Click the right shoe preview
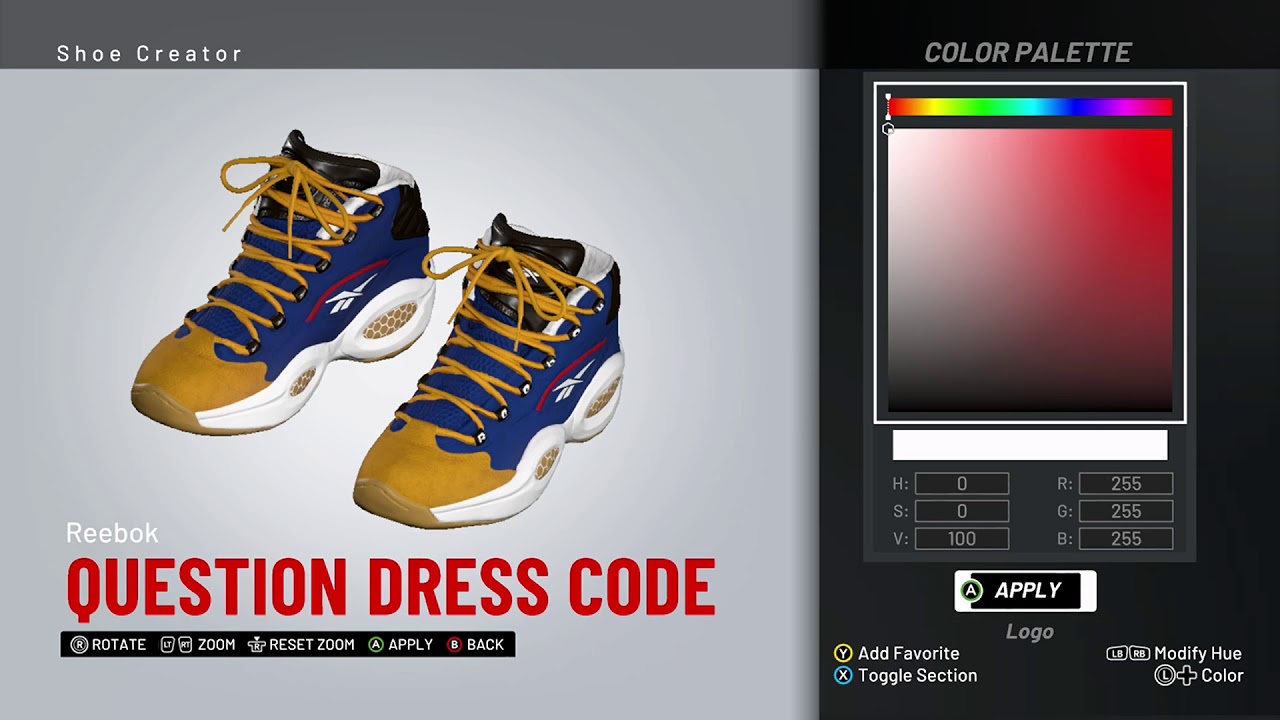 click(490, 370)
